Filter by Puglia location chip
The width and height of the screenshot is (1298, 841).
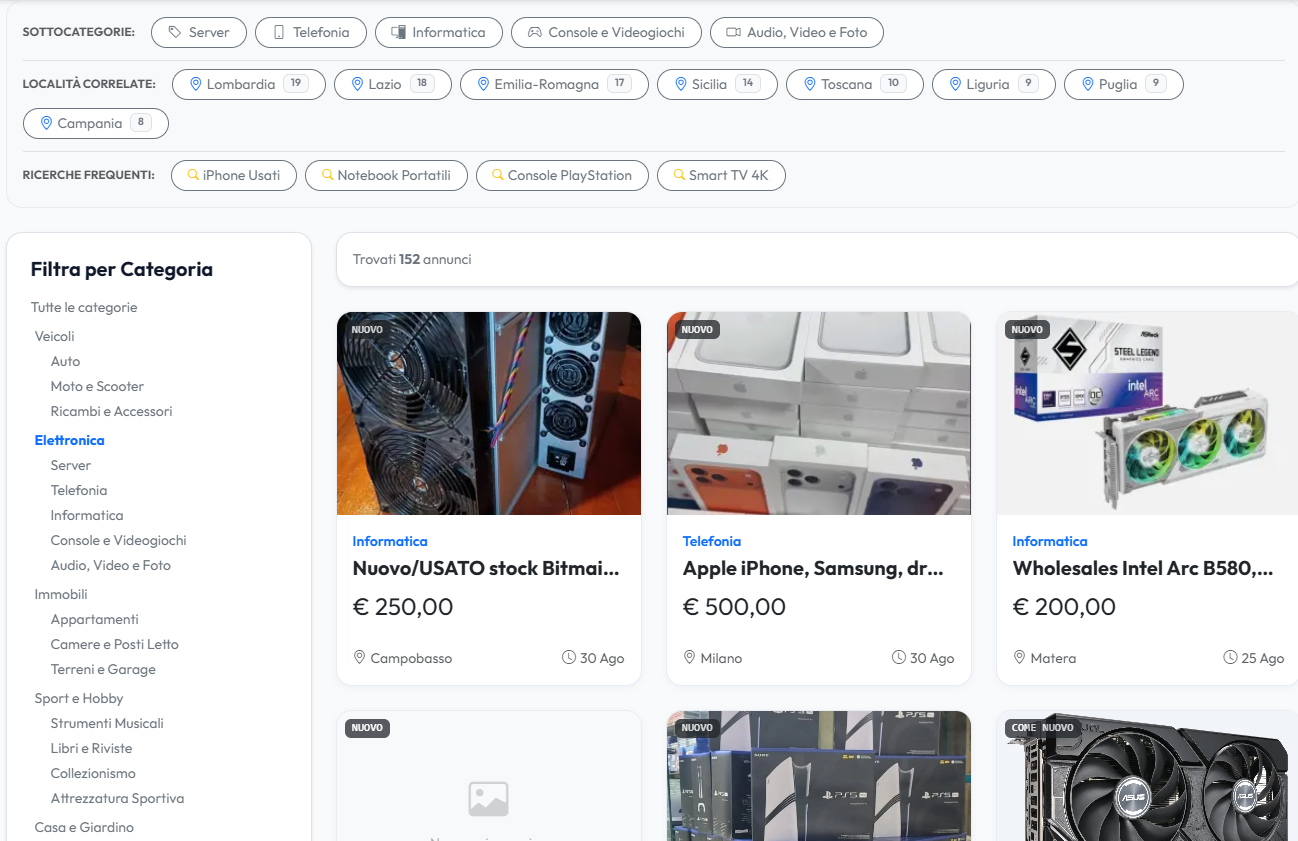click(1124, 84)
